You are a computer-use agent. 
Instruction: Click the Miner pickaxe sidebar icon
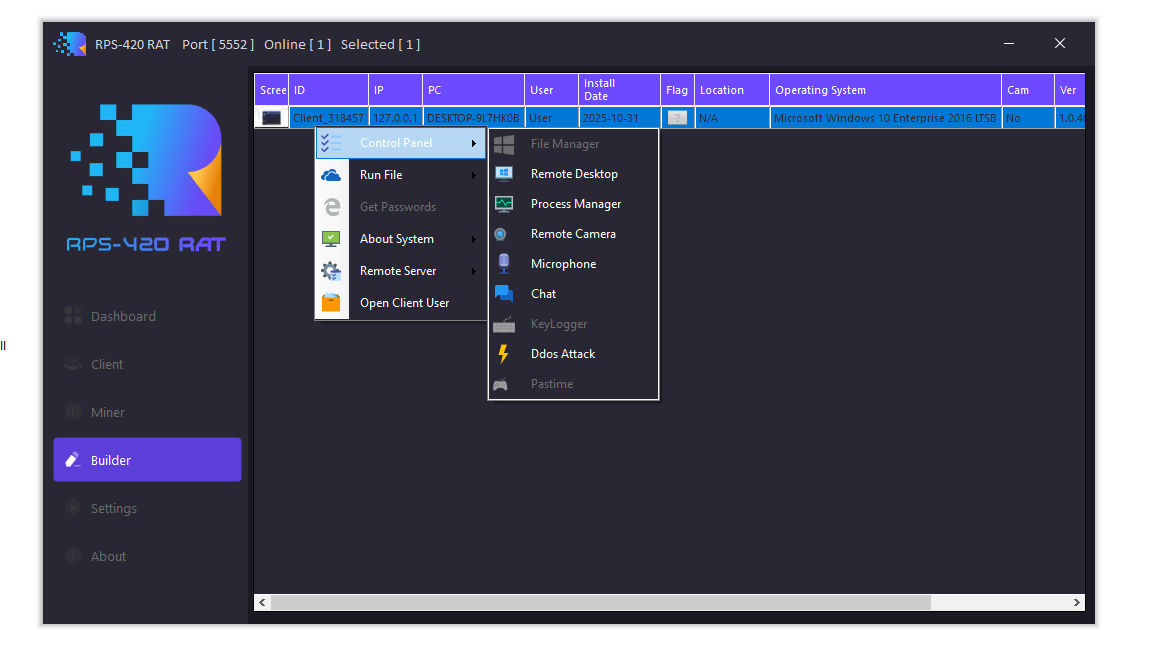point(73,411)
